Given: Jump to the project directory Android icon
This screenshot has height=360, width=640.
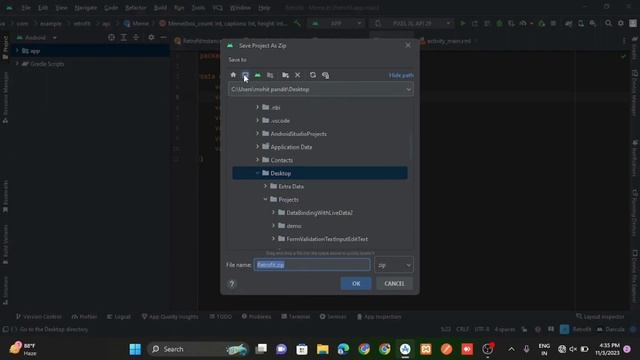Looking at the screenshot, I should pos(258,75).
